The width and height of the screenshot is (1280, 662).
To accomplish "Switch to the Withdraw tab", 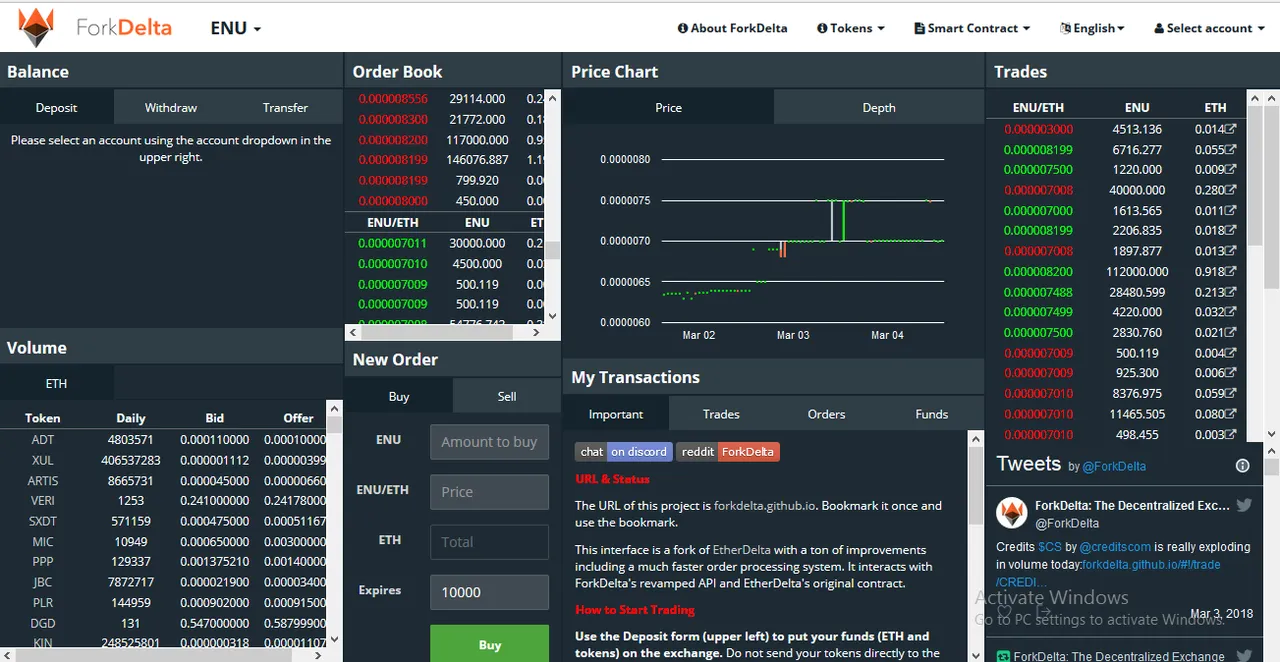I will click(x=171, y=107).
